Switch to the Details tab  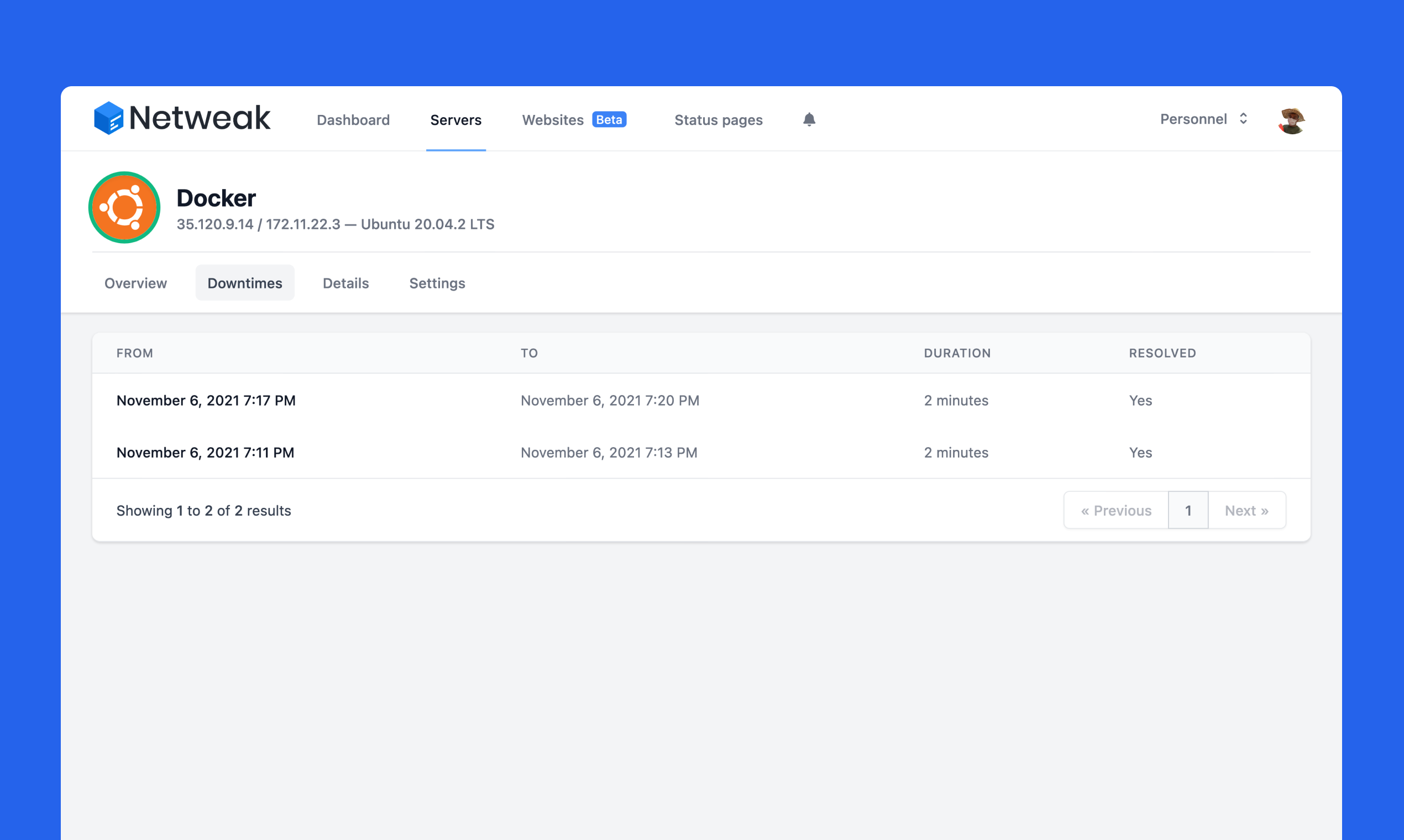346,283
